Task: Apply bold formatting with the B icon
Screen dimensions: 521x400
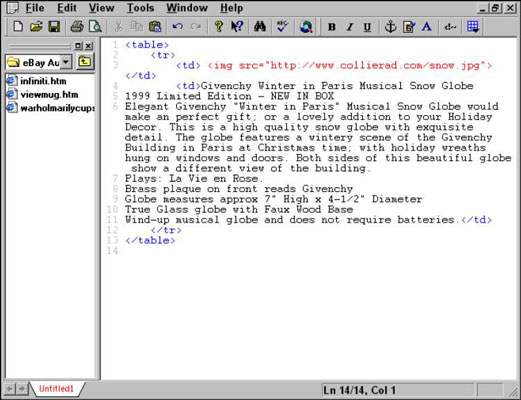Action: coord(332,27)
